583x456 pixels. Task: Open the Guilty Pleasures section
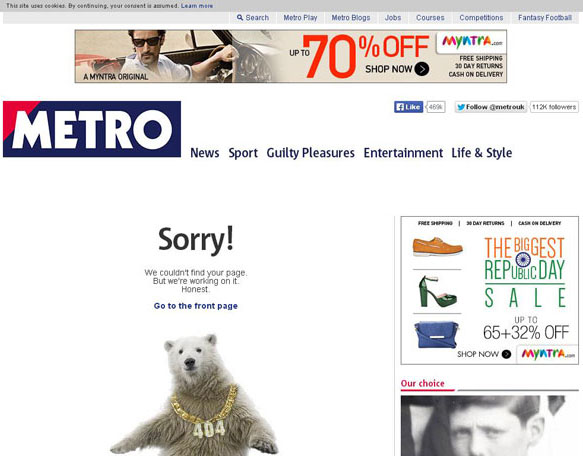[310, 153]
